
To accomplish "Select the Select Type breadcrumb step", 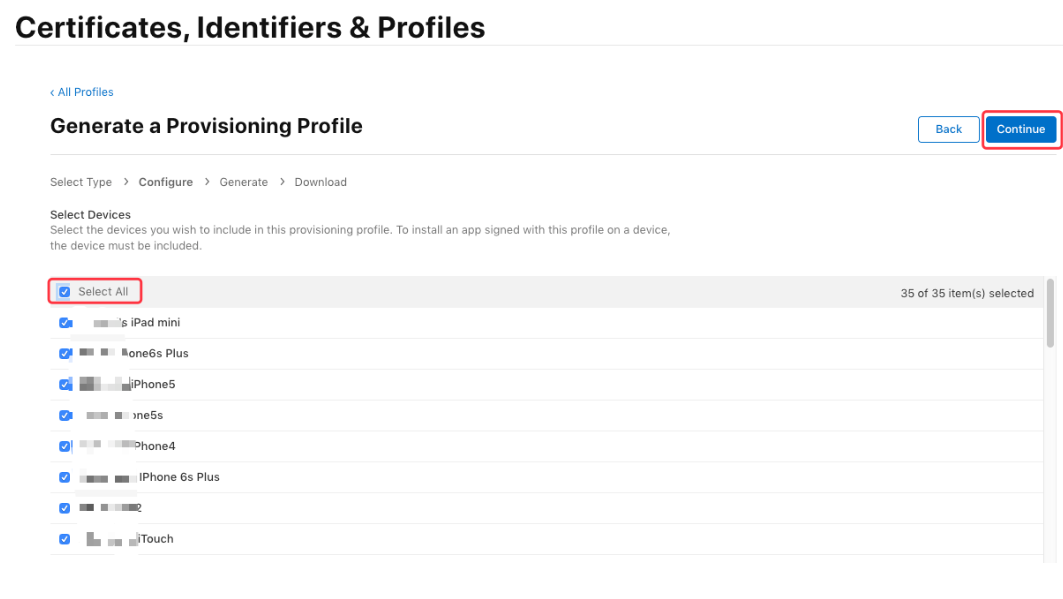I will point(81,182).
